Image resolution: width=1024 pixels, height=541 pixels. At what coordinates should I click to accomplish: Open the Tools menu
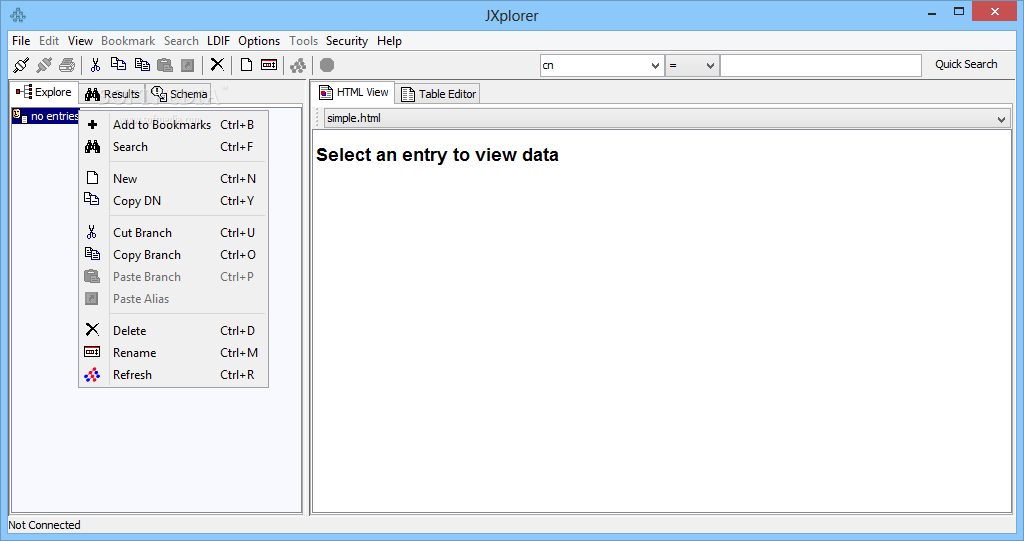(304, 41)
